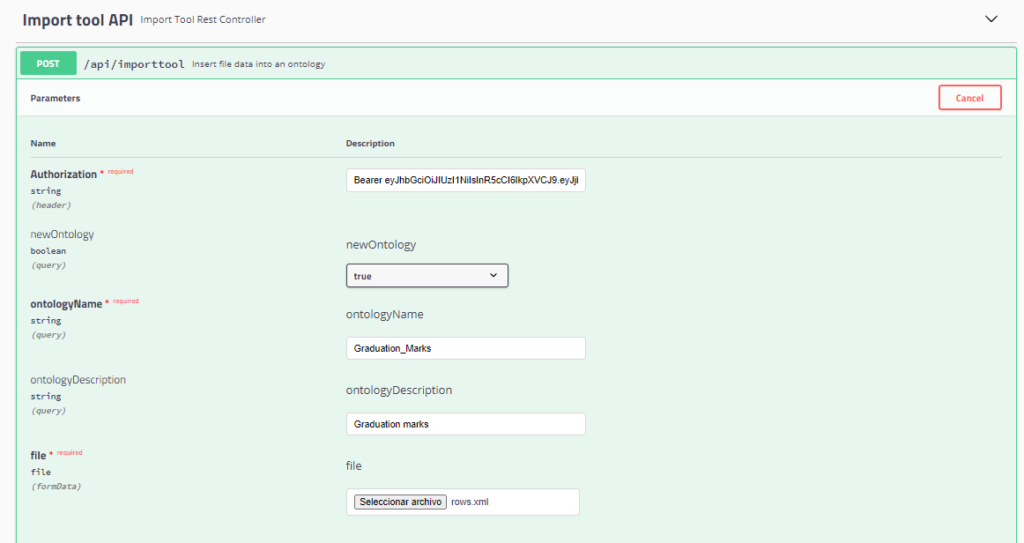Click the Import tool API heading
Screen dimensions: 1024x543
pyautogui.click(x=78, y=20)
